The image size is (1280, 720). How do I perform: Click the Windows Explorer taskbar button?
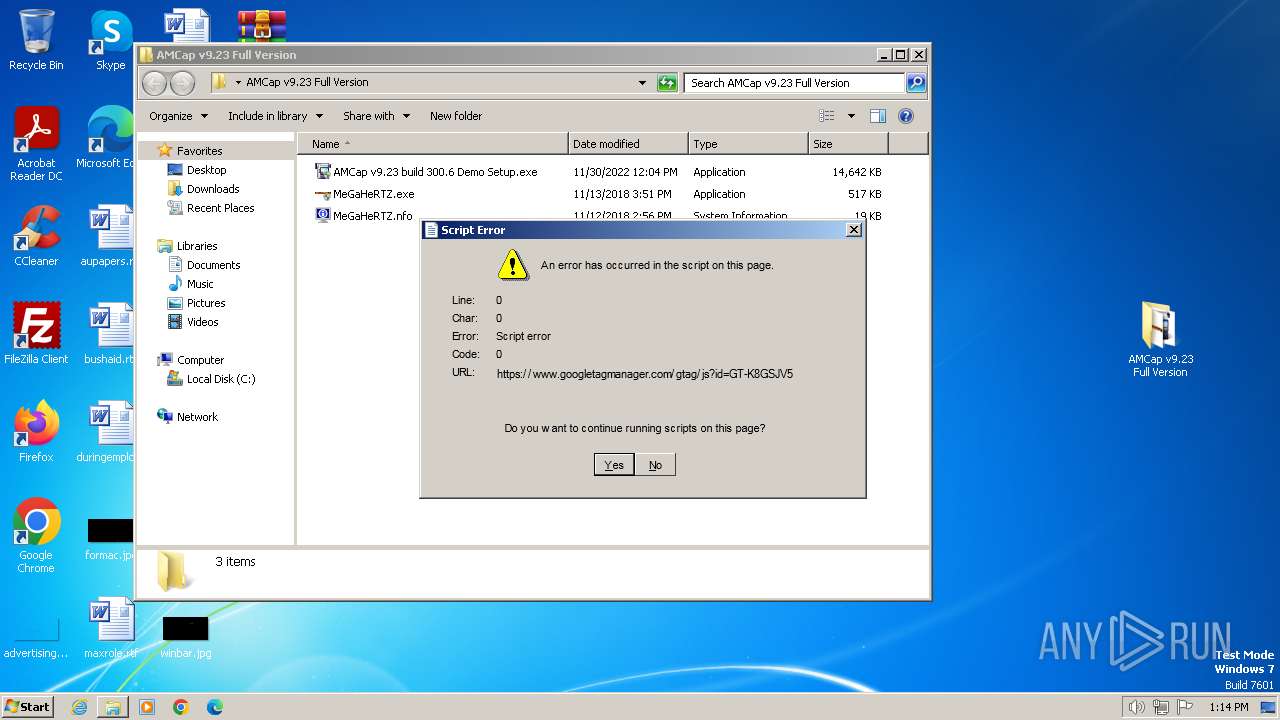tap(113, 707)
